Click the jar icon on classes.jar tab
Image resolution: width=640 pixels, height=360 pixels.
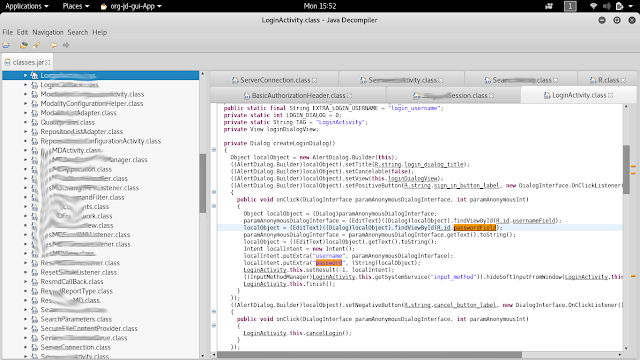7,62
